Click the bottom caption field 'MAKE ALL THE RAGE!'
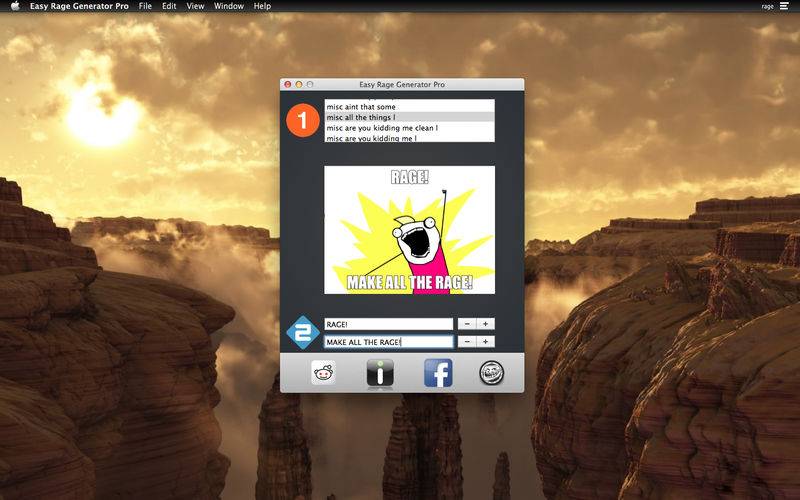800x500 pixels. 389,342
